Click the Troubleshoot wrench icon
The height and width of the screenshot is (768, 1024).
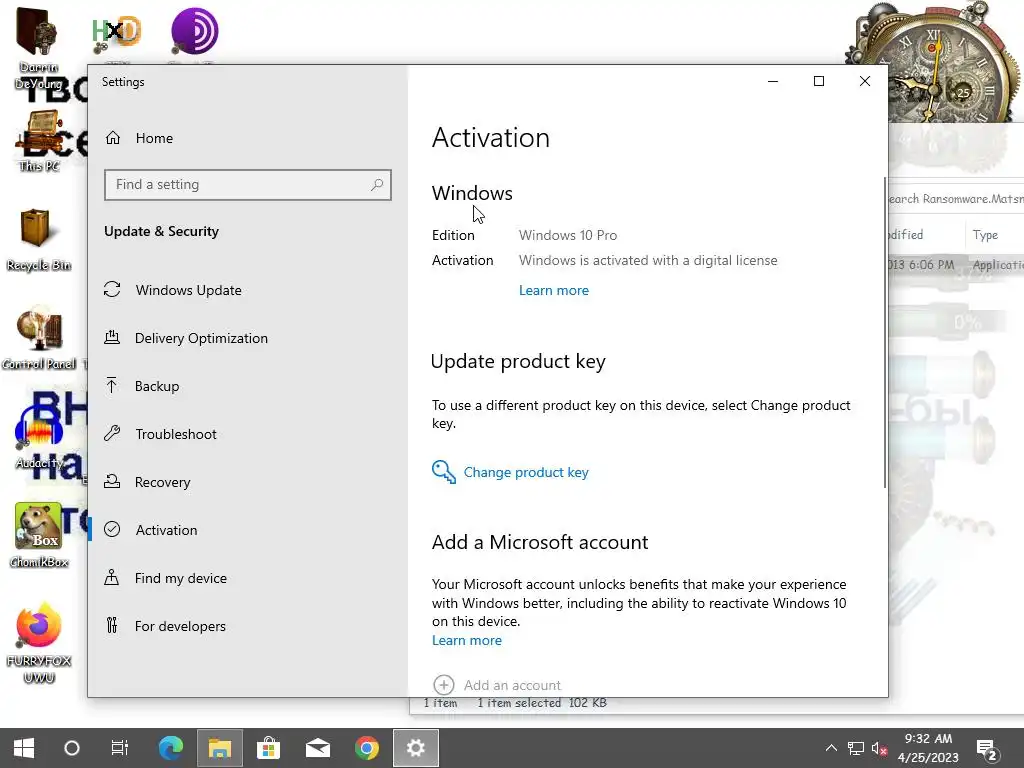tap(112, 433)
